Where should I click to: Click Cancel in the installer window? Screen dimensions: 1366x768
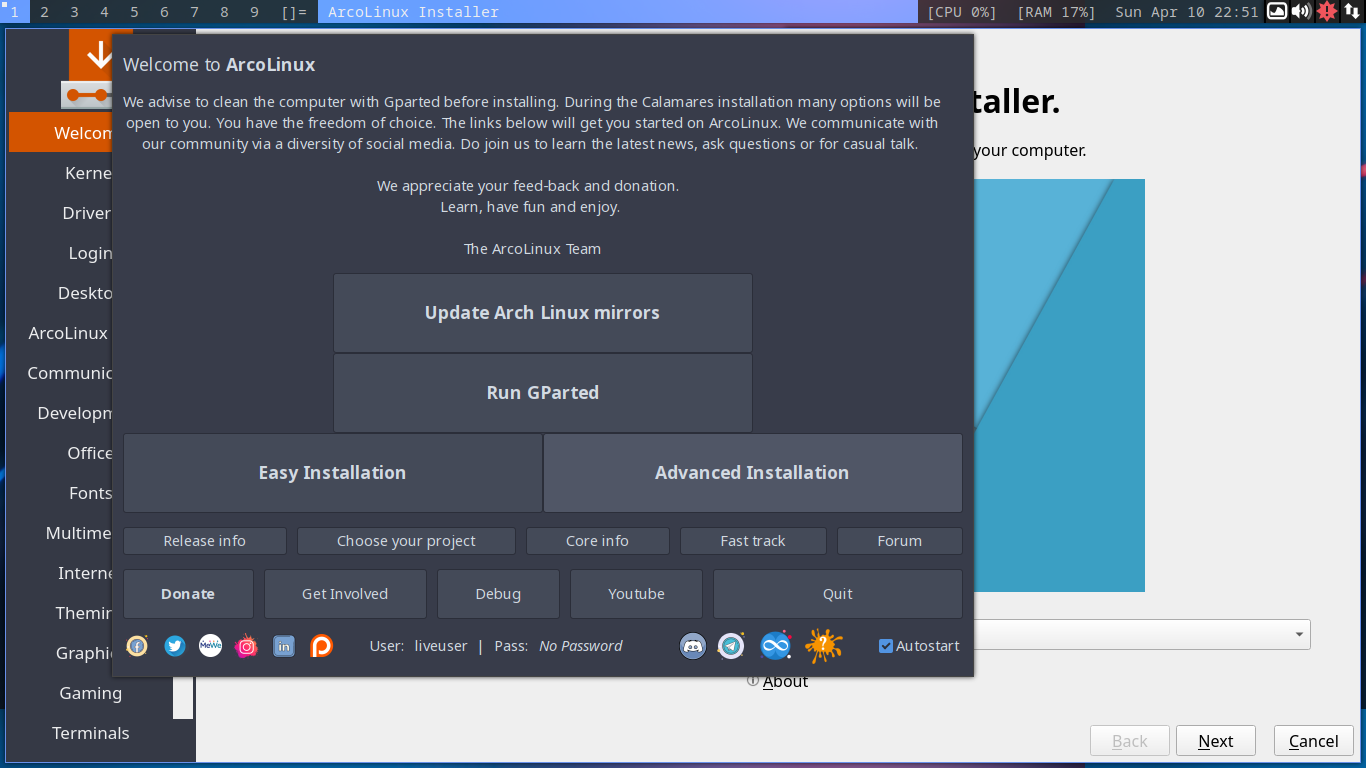pos(1314,741)
